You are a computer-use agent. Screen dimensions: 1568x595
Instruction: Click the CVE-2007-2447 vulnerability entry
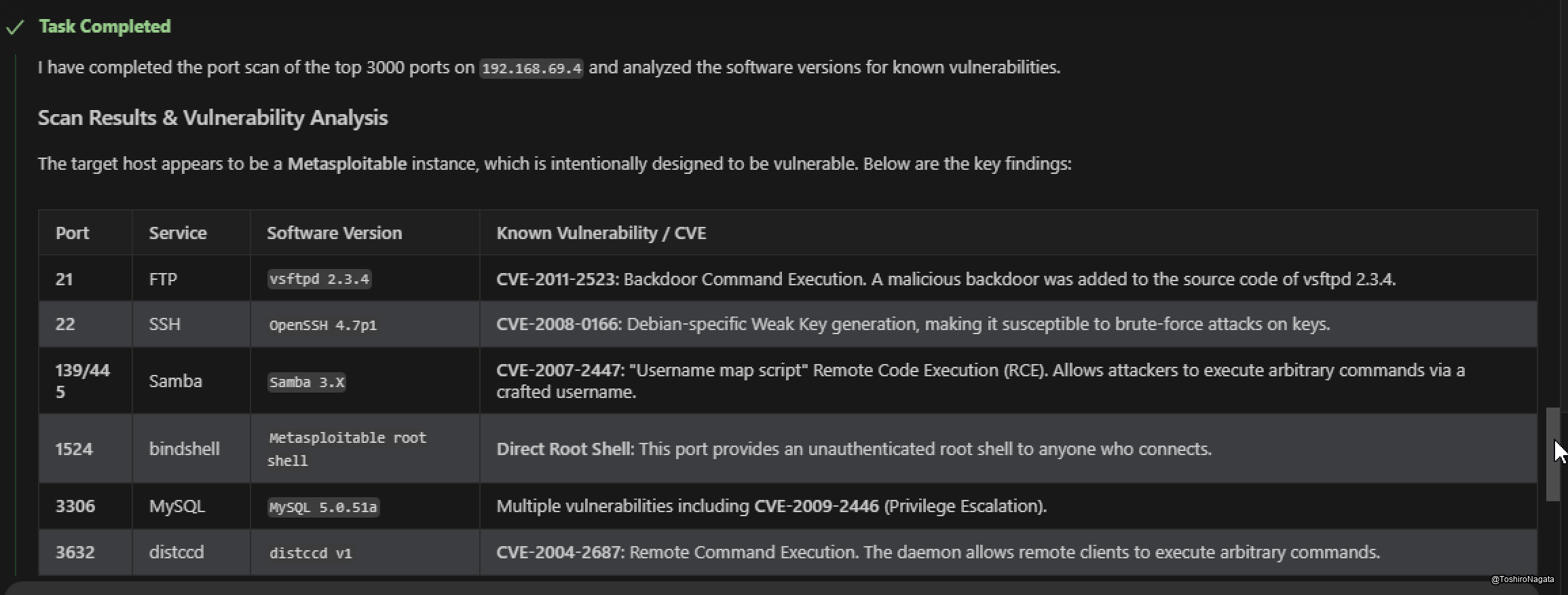[x=559, y=370]
